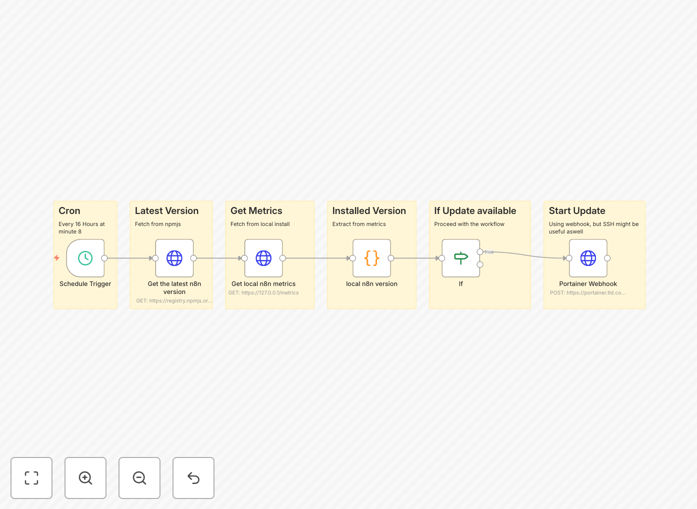Click the reset zoom arrow button
Screen dimensions: 697x509
point(193,478)
